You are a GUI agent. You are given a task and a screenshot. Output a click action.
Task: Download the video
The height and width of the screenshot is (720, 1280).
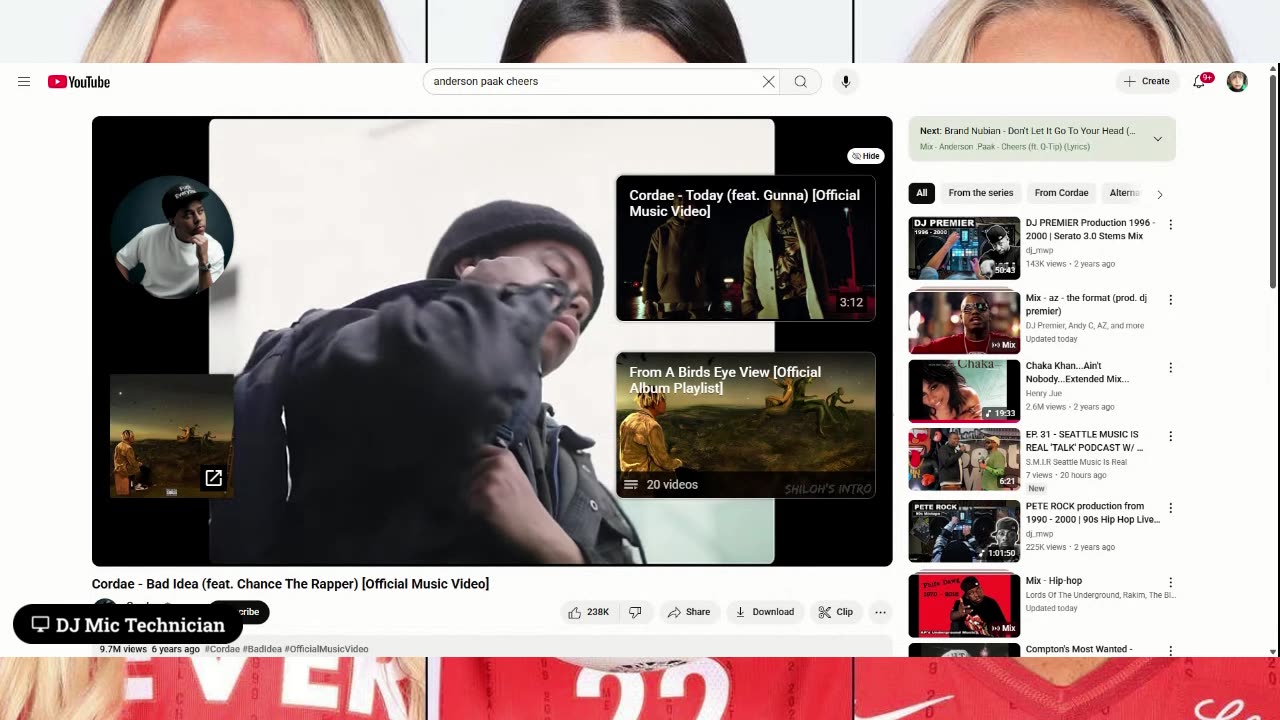(764, 612)
